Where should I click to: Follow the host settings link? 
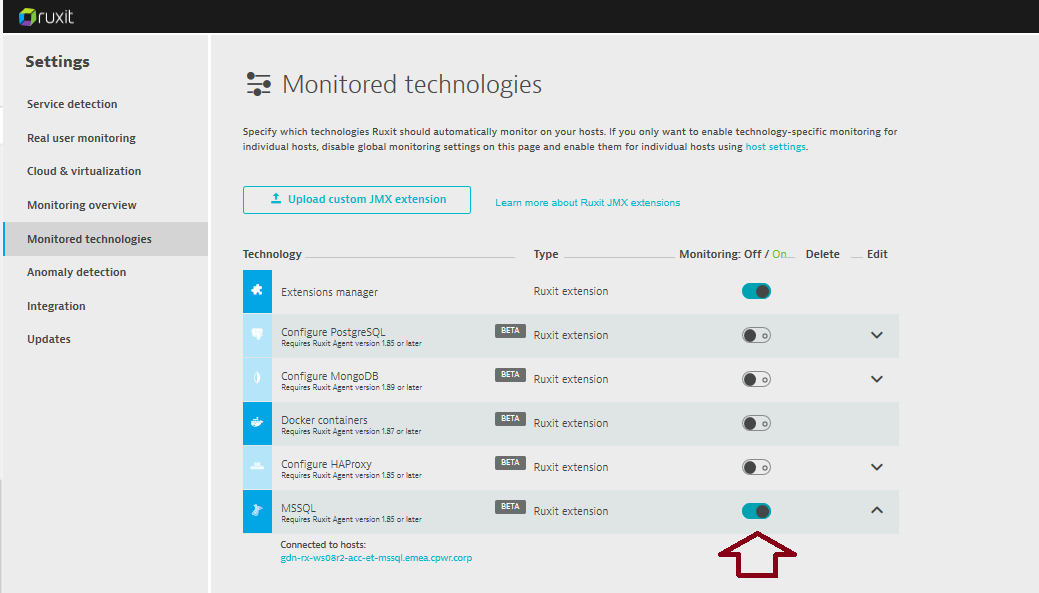(x=775, y=146)
